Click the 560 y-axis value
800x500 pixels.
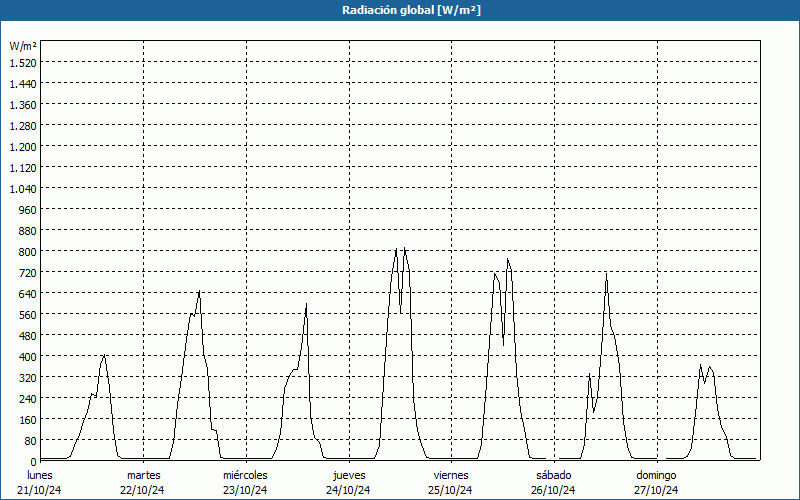[28, 315]
